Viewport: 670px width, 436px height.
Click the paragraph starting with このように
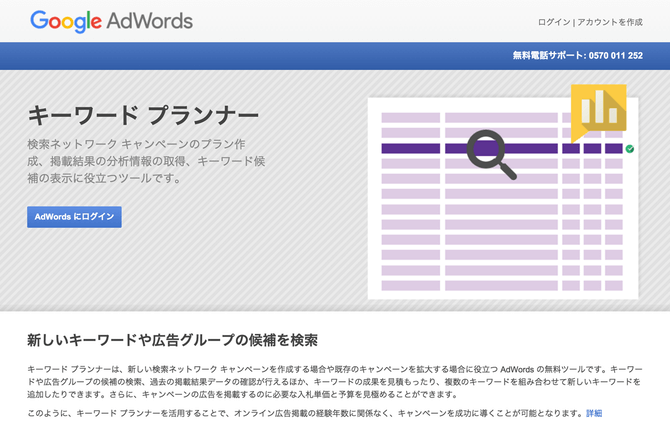[305, 412]
